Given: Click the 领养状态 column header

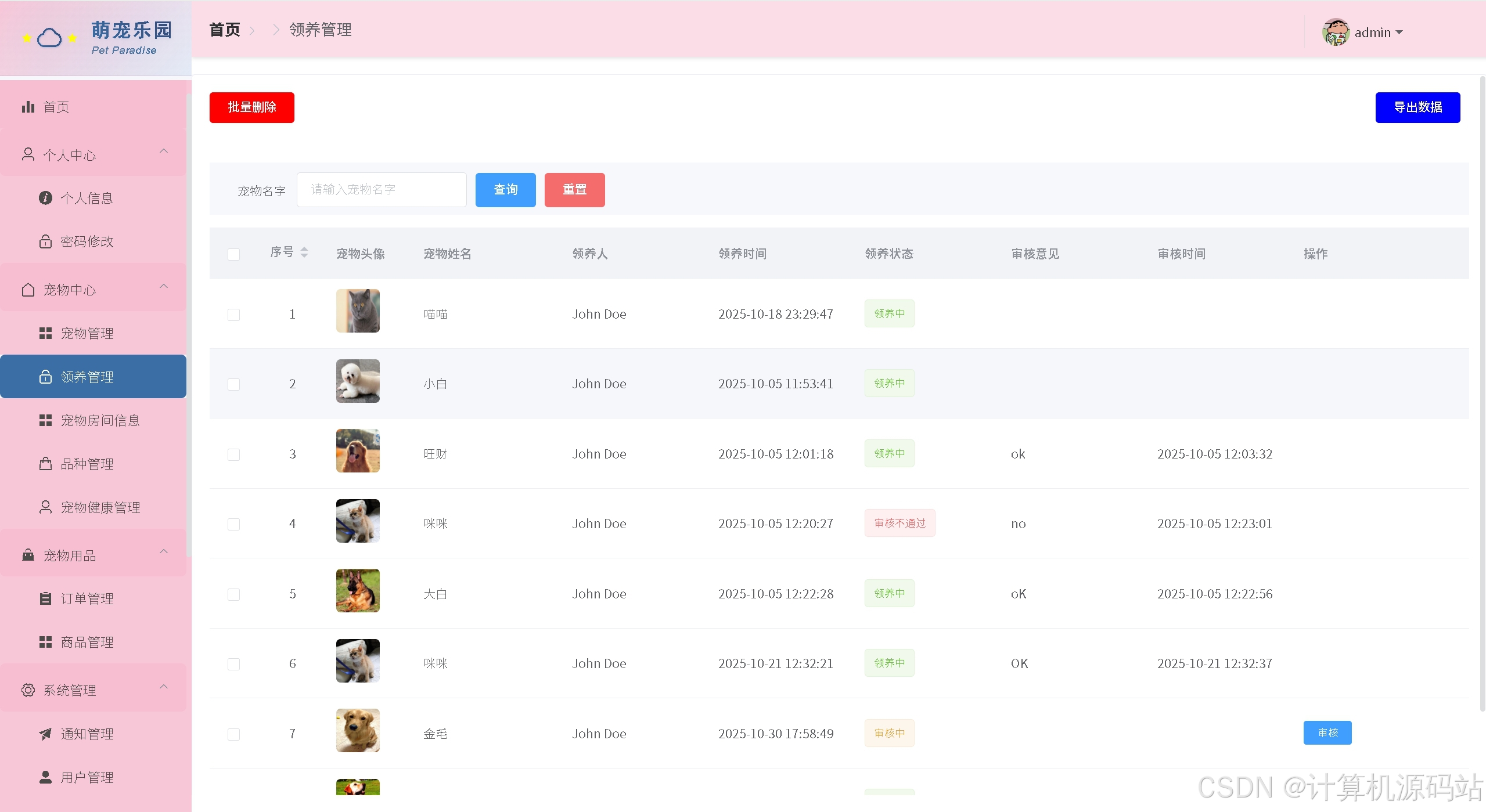Looking at the screenshot, I should coord(889,254).
